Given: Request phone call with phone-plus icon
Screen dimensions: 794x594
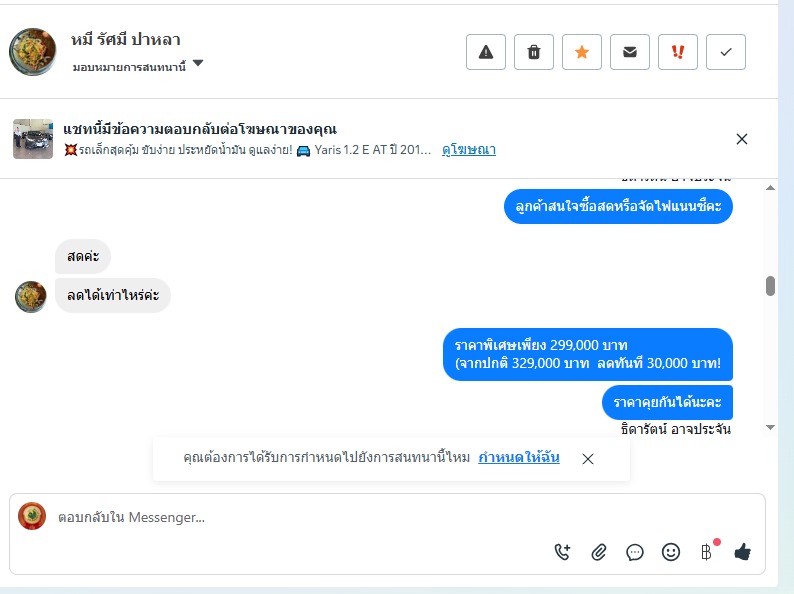Looking at the screenshot, I should (x=562, y=551).
